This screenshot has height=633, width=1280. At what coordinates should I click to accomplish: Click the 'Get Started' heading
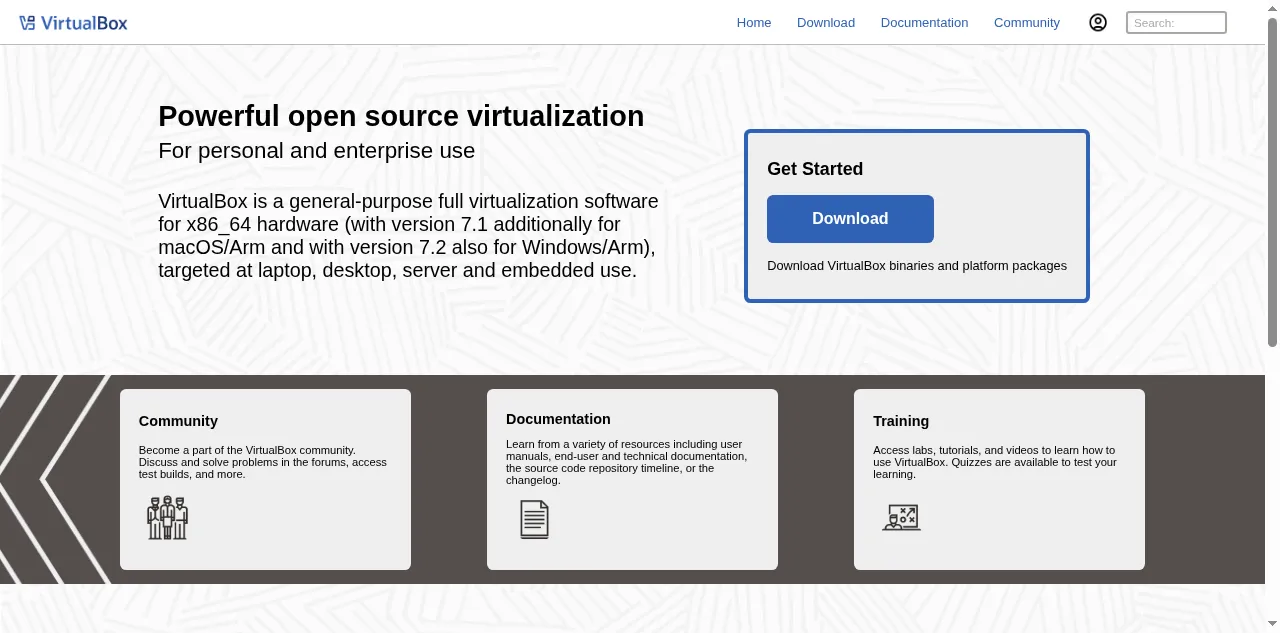(x=815, y=169)
